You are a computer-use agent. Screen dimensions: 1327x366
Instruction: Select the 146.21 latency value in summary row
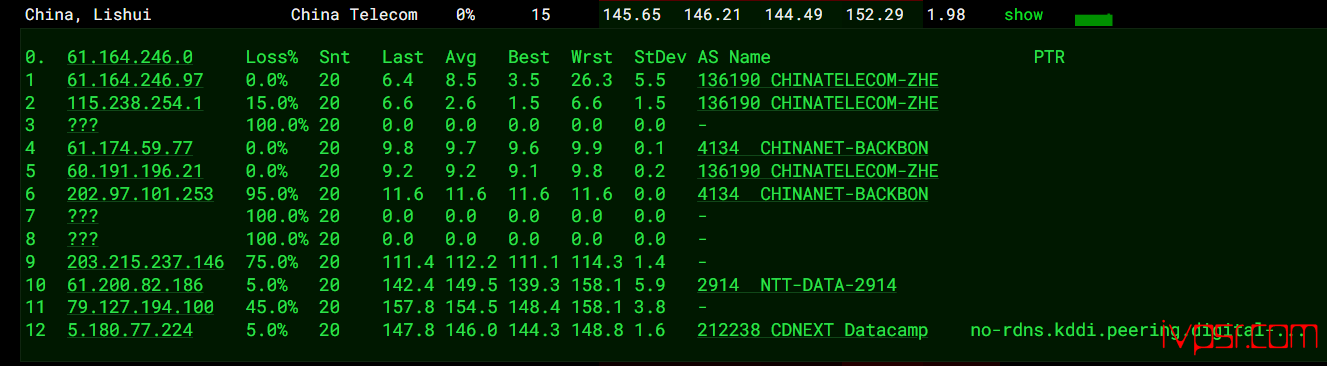coord(714,15)
